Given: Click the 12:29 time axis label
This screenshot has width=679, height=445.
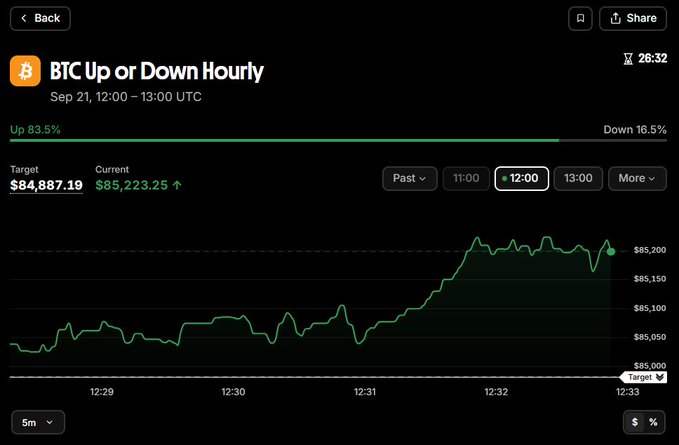Looking at the screenshot, I should coord(102,392).
